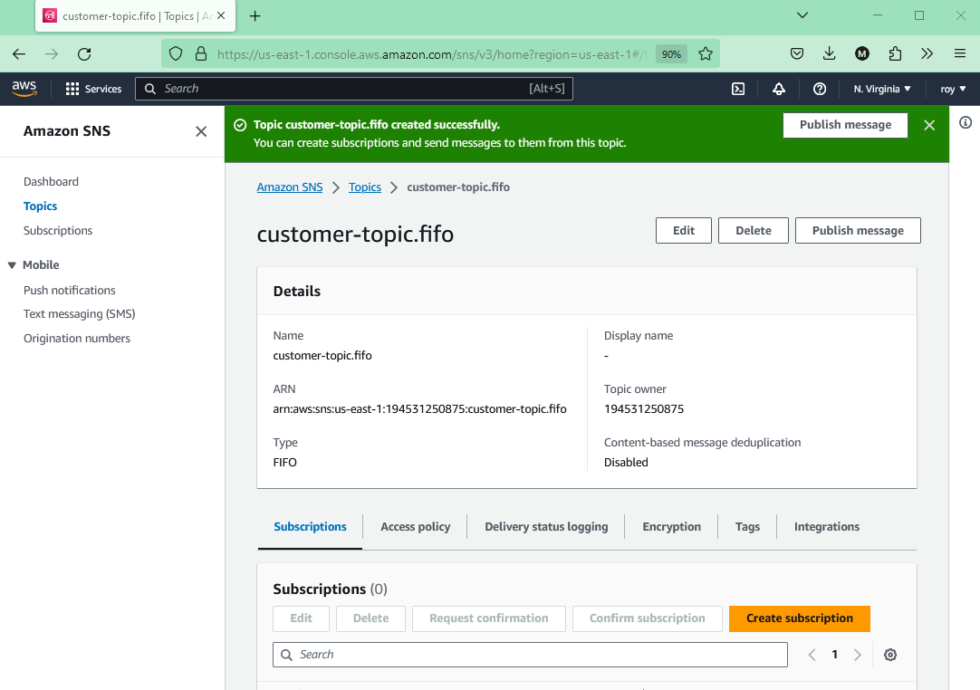This screenshot has height=690, width=980.
Task: Expand the N. Virginia region selector
Action: click(881, 89)
